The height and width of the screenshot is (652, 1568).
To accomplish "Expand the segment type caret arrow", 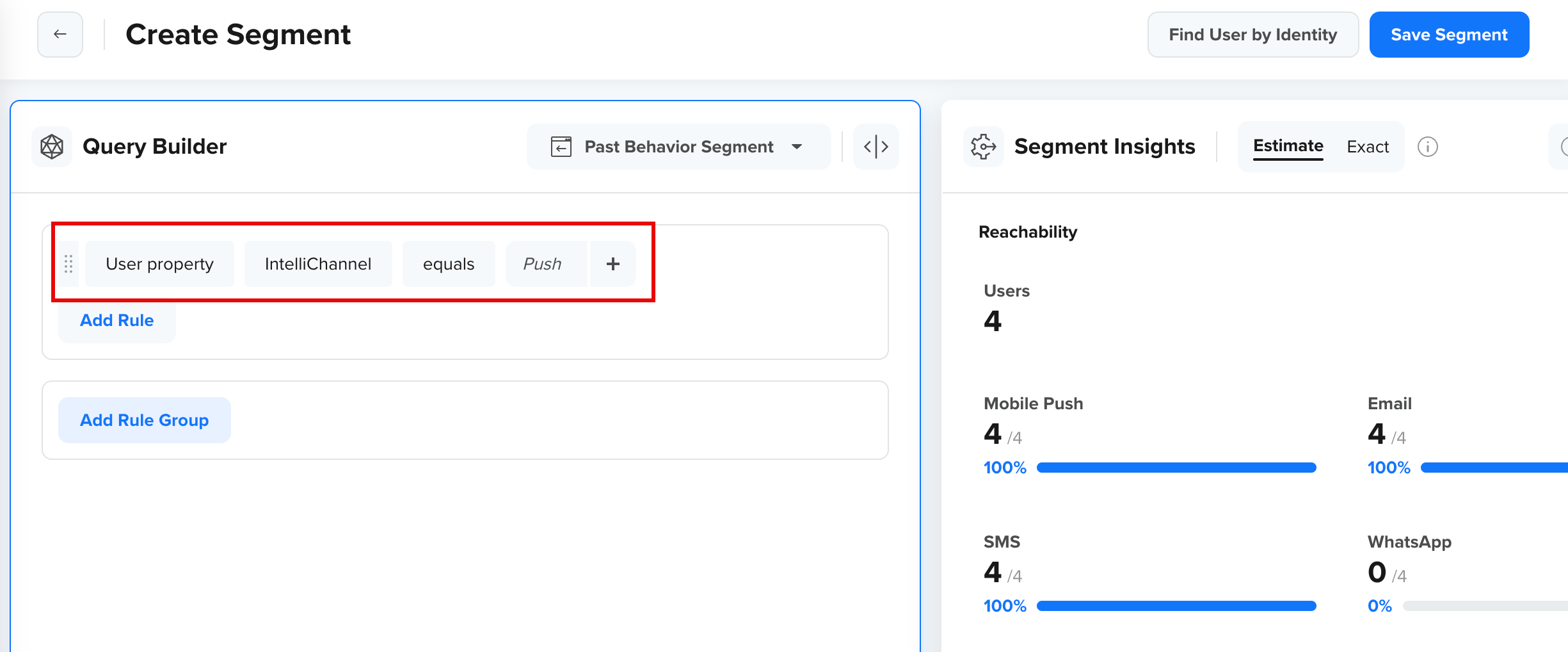I will tap(797, 147).
